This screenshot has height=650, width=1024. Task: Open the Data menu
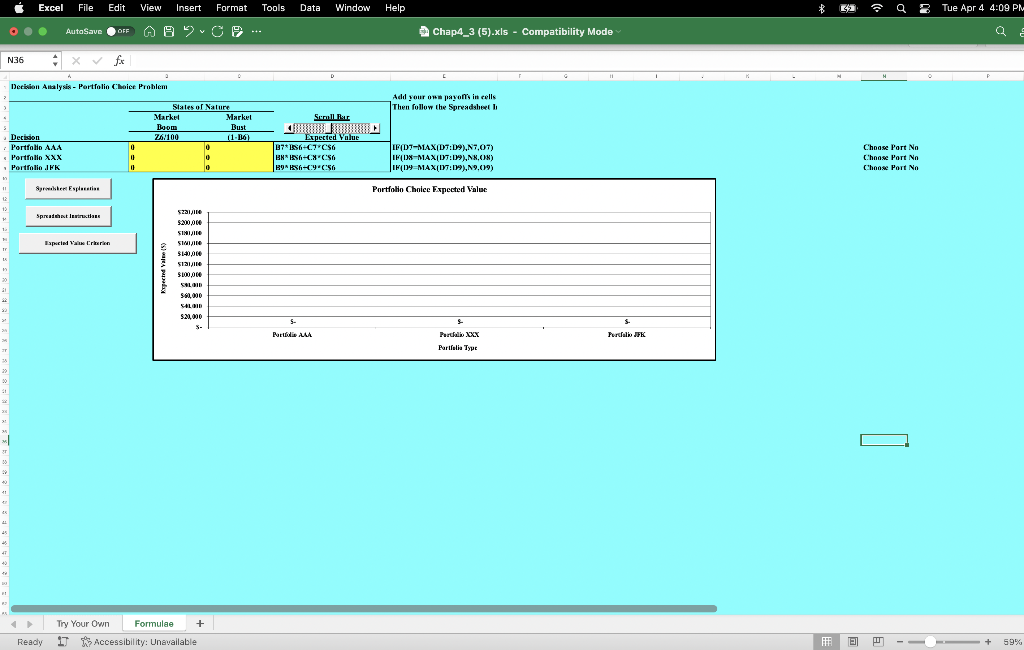coord(310,8)
